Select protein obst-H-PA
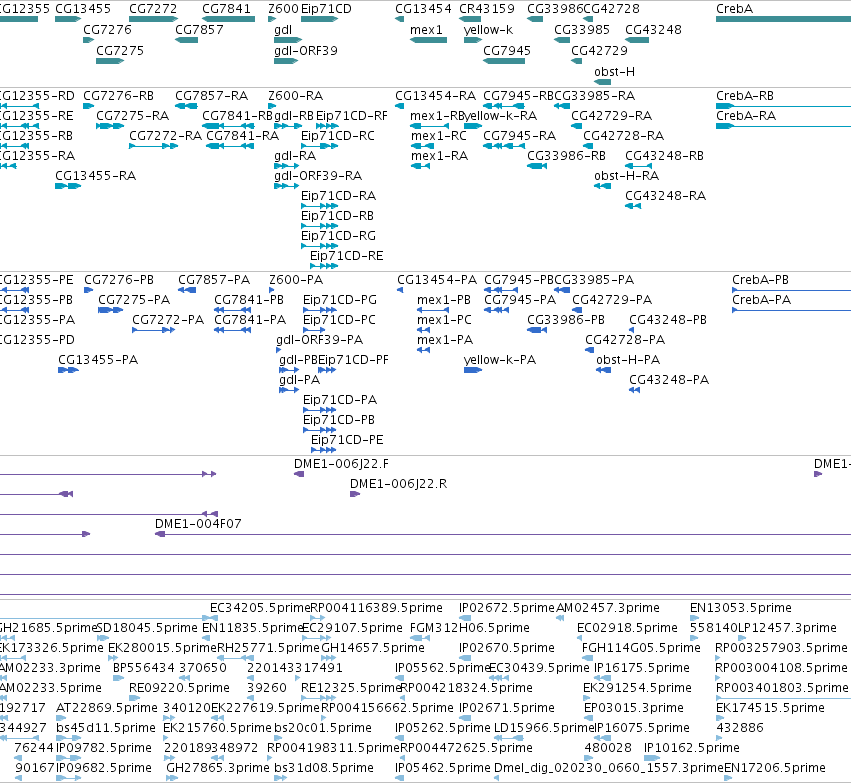 (x=628, y=360)
